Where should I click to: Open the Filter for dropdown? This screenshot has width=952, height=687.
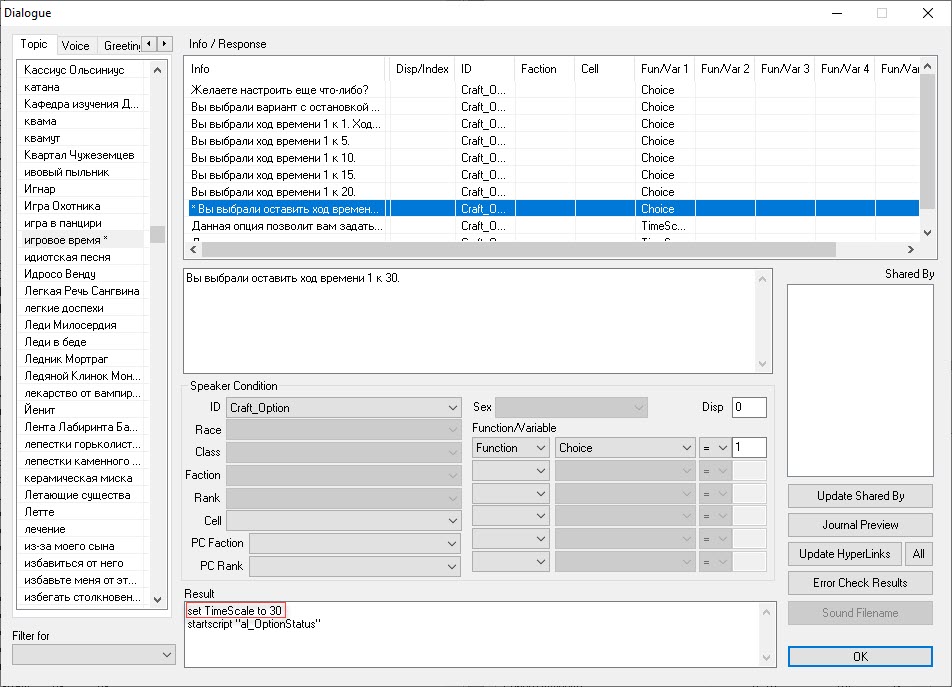tap(167, 654)
